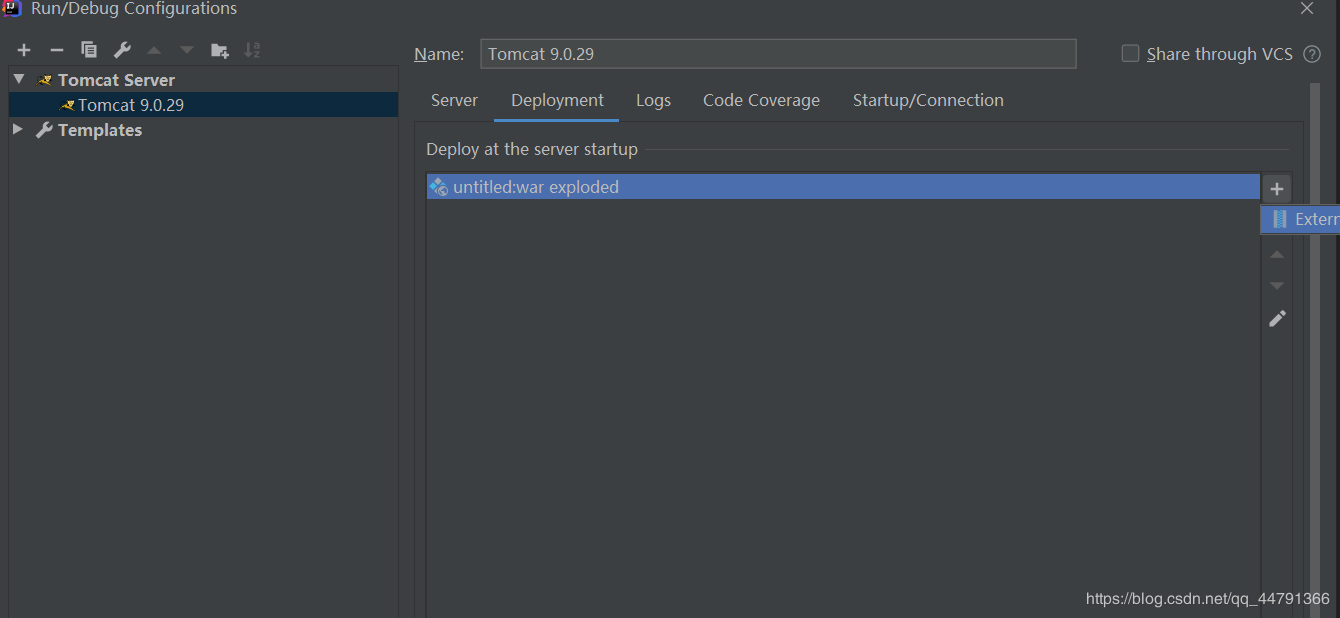Switch to the Server tab

tap(454, 100)
